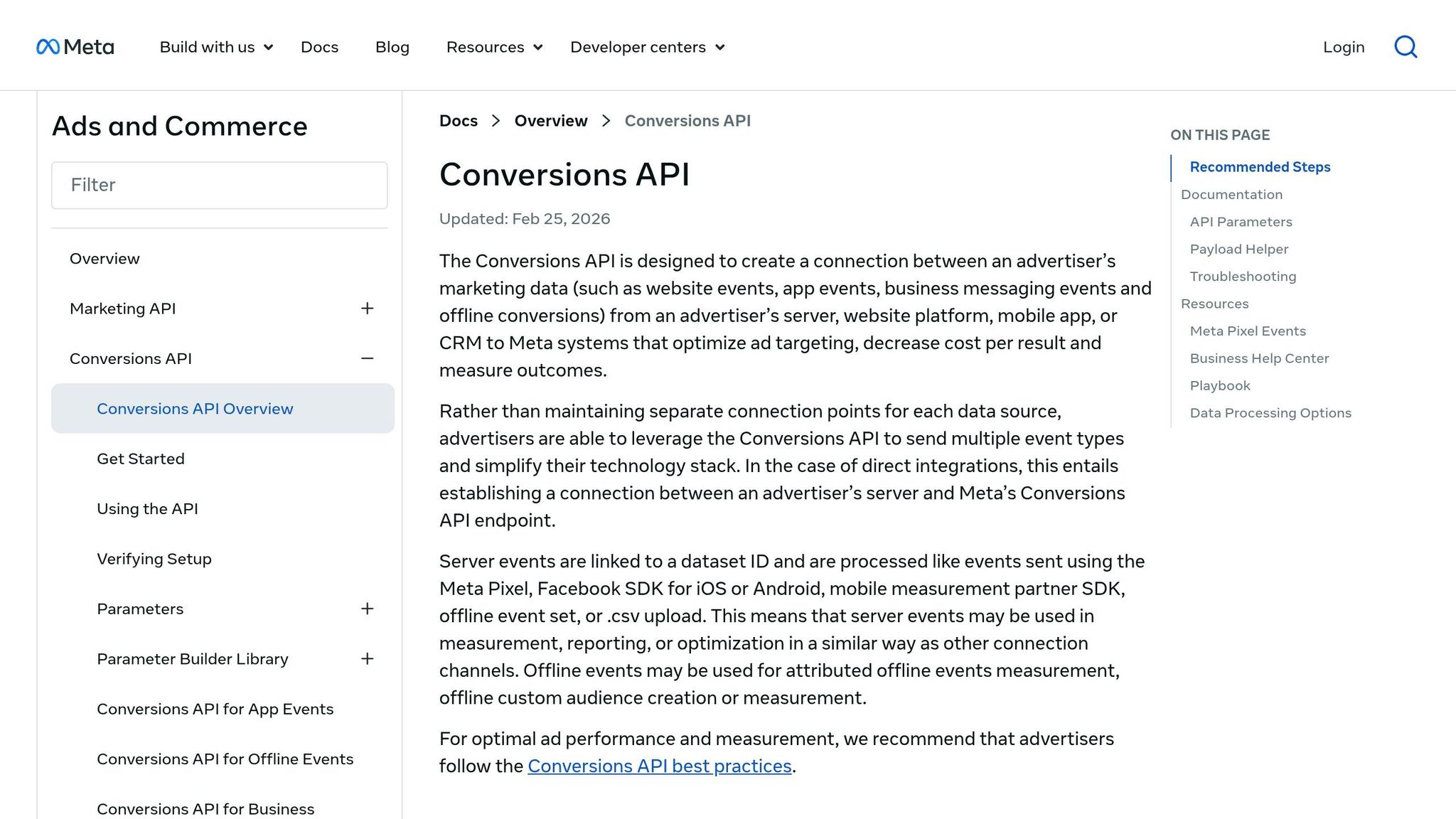This screenshot has height=819, width=1456.
Task: Open the search magnifier icon
Action: (x=1406, y=47)
